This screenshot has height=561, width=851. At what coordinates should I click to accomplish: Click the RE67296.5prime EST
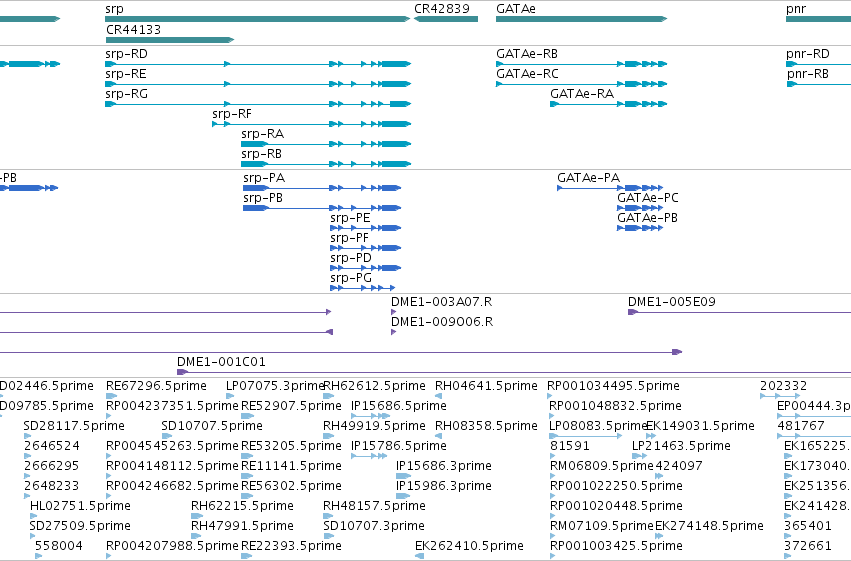(111, 396)
